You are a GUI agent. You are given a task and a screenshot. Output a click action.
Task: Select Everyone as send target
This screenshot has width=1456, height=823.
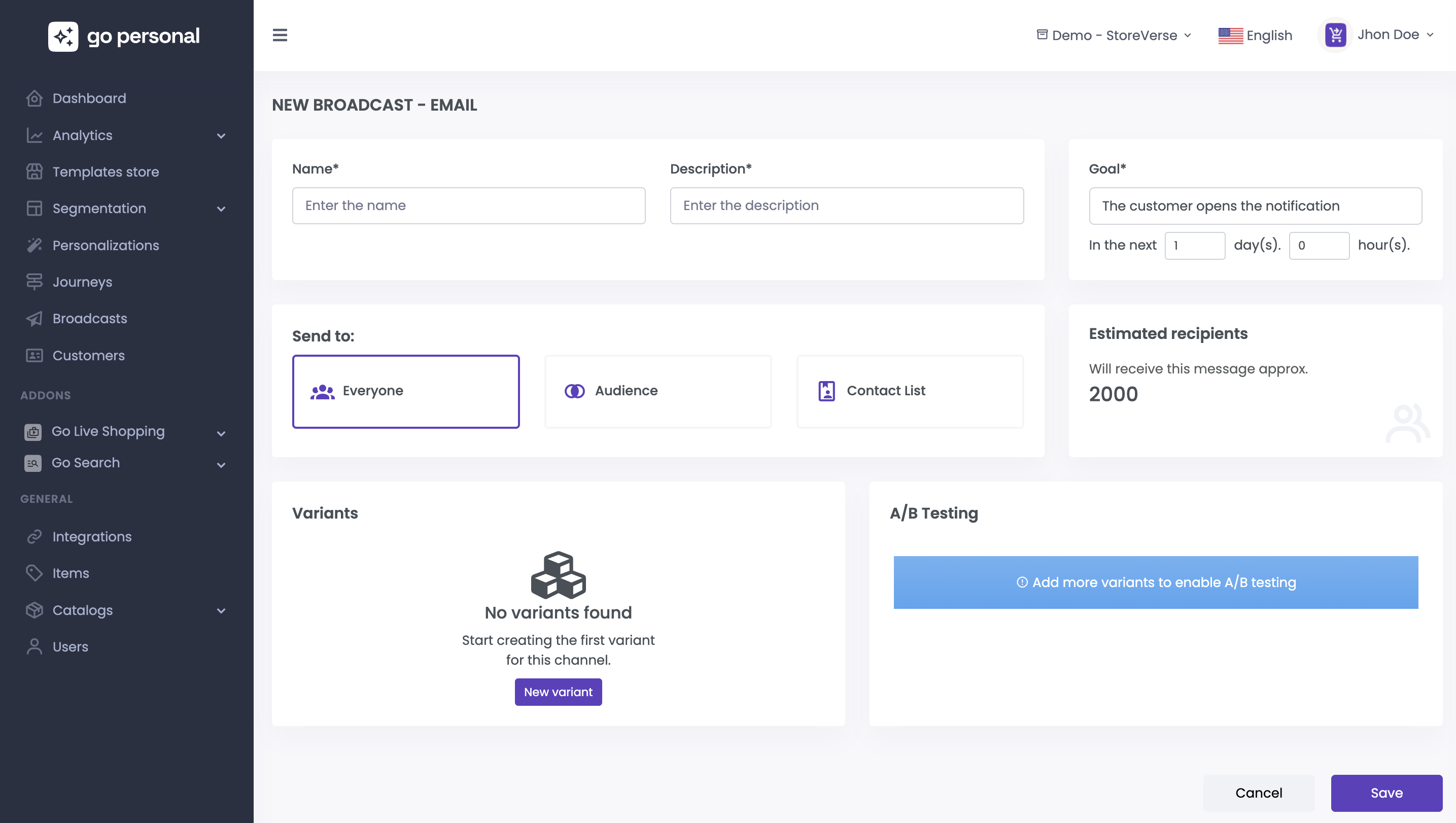[x=405, y=391]
